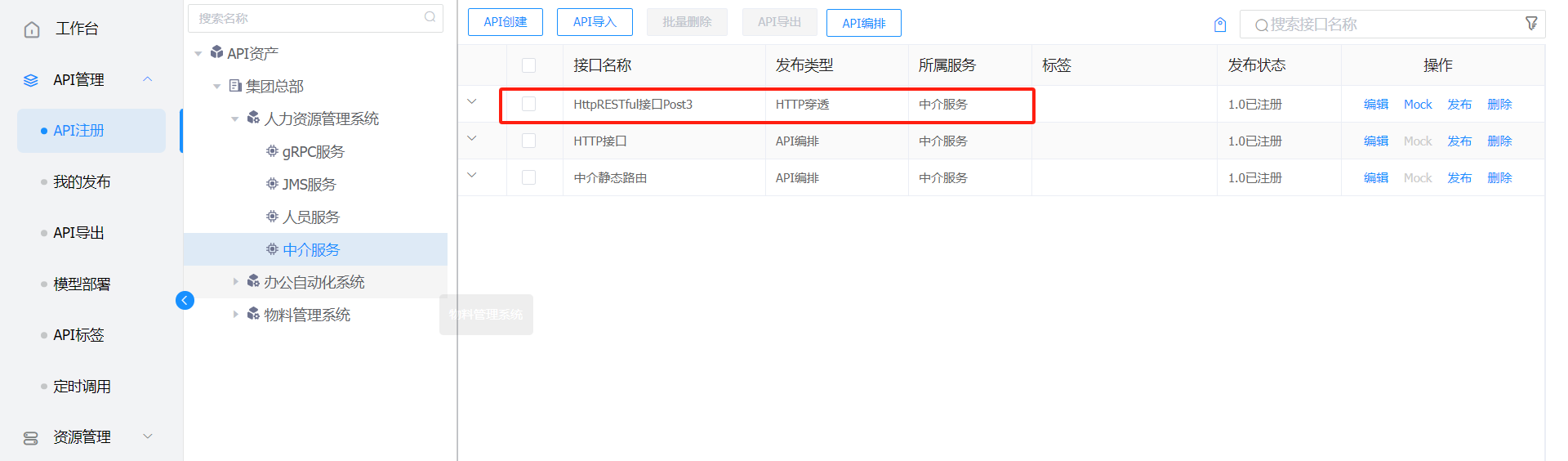
Task: Click the 资源管理 server icon
Action: pyautogui.click(x=31, y=438)
